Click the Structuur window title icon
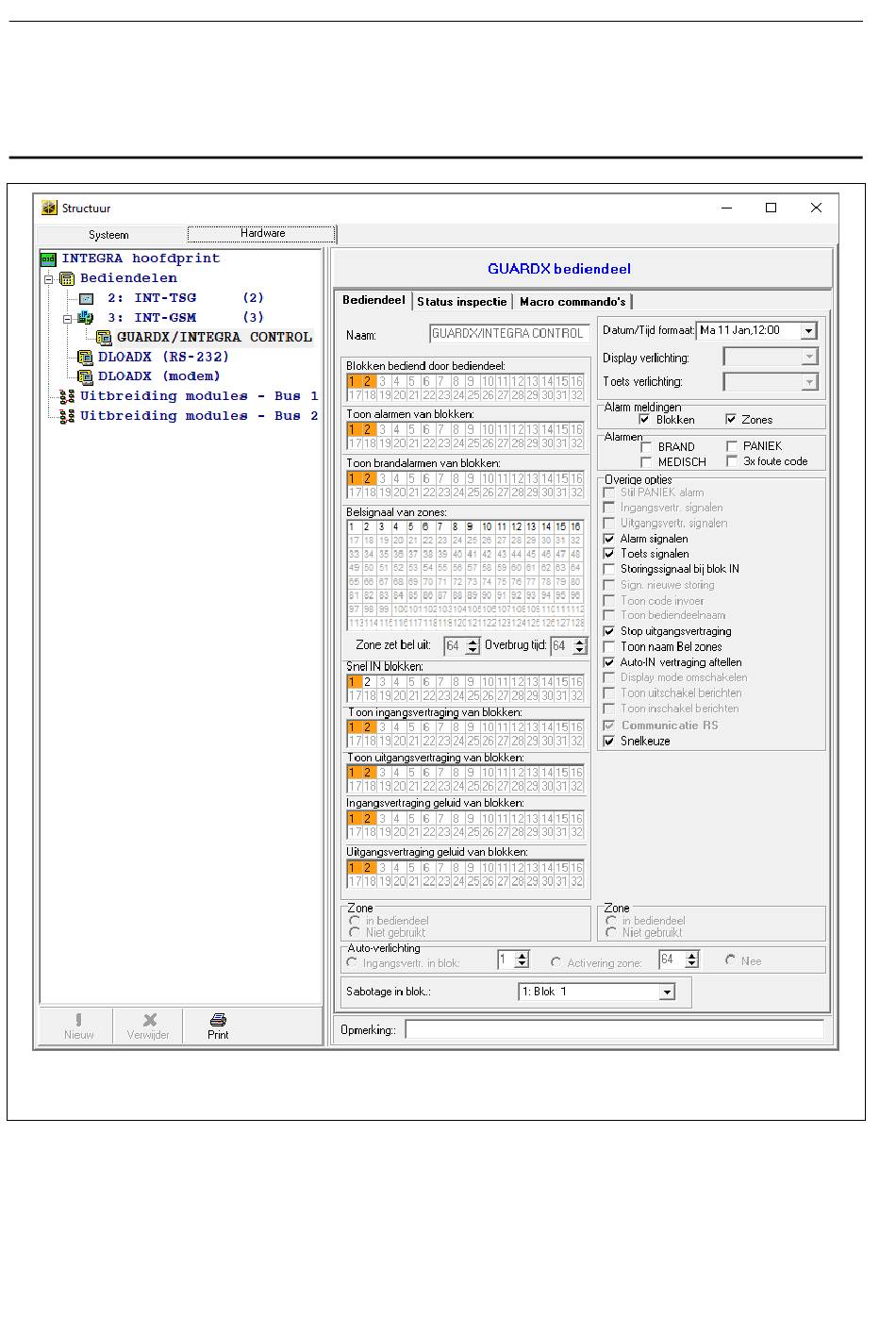The width and height of the screenshot is (896, 1318). click(49, 209)
